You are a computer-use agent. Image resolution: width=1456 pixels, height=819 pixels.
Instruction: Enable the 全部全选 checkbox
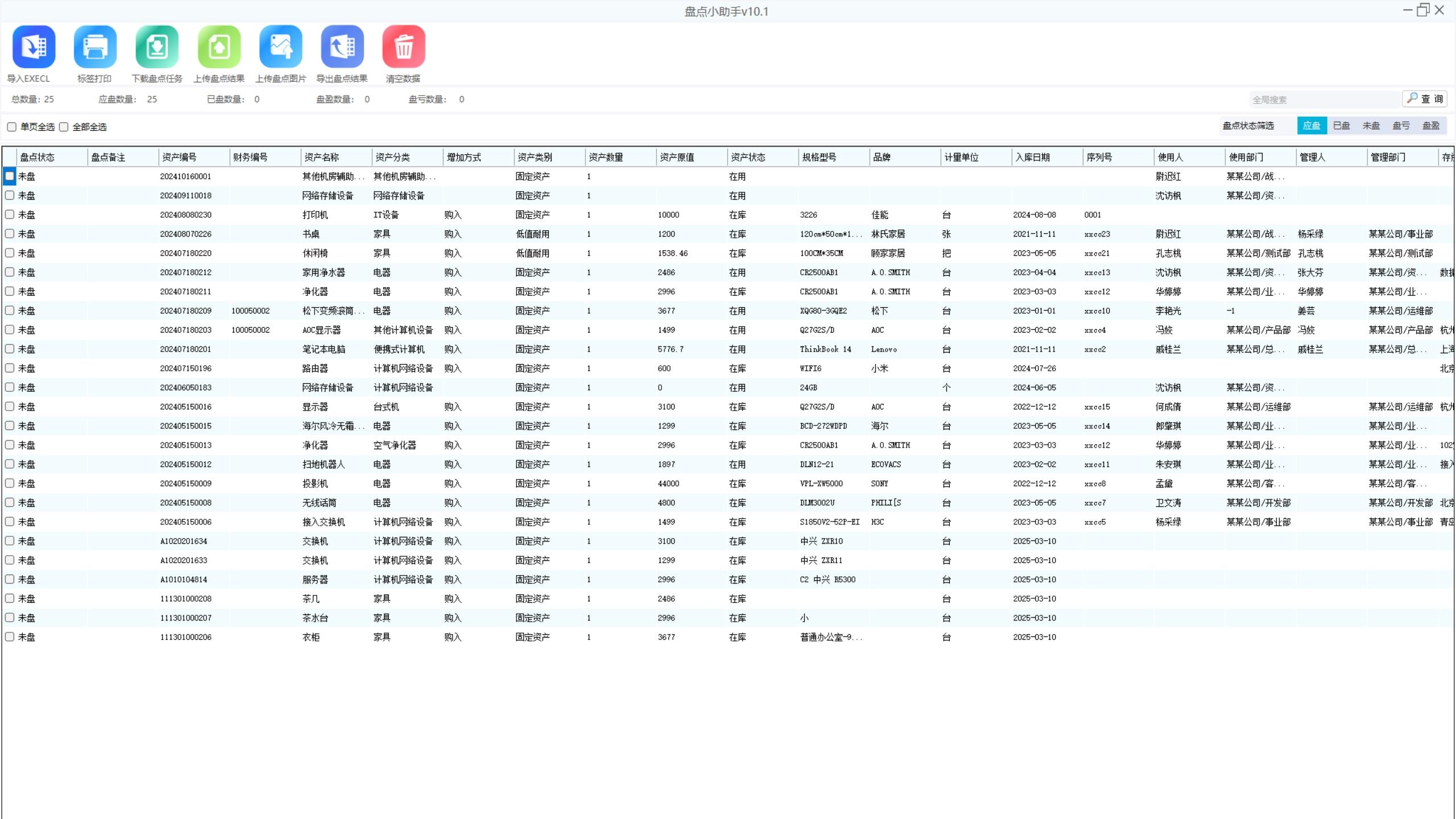tap(64, 127)
